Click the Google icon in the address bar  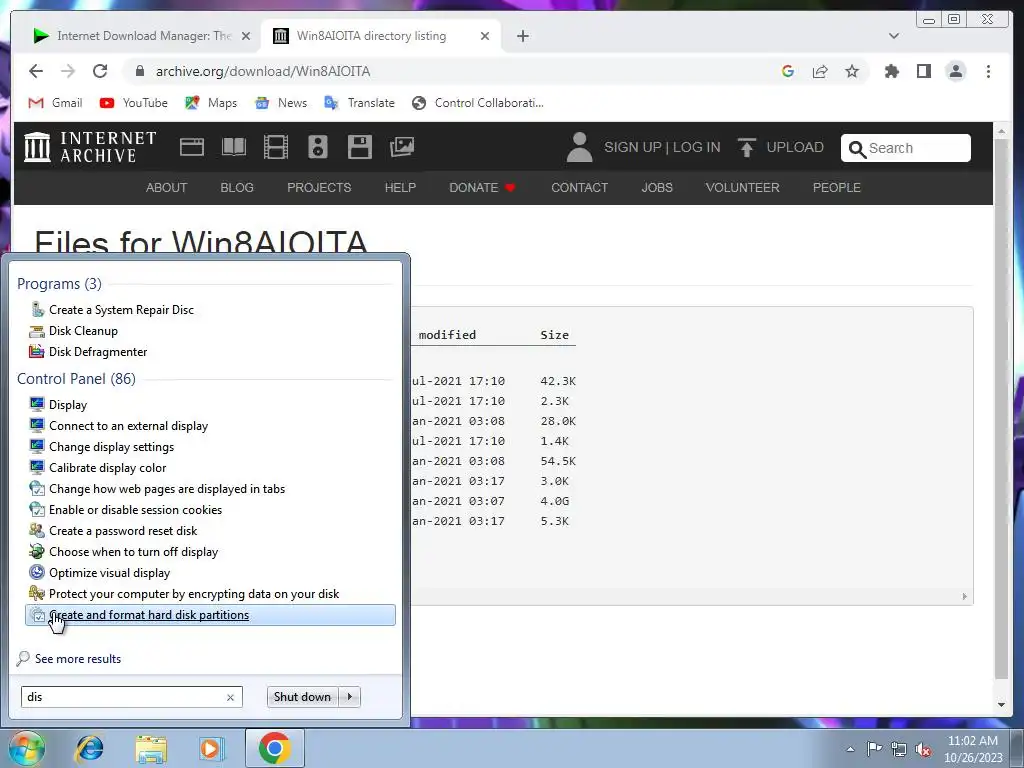pyautogui.click(x=788, y=71)
